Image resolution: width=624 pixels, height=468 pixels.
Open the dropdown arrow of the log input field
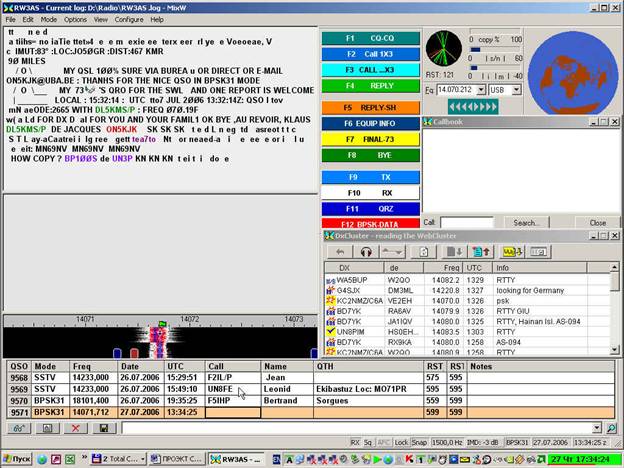pos(597,428)
